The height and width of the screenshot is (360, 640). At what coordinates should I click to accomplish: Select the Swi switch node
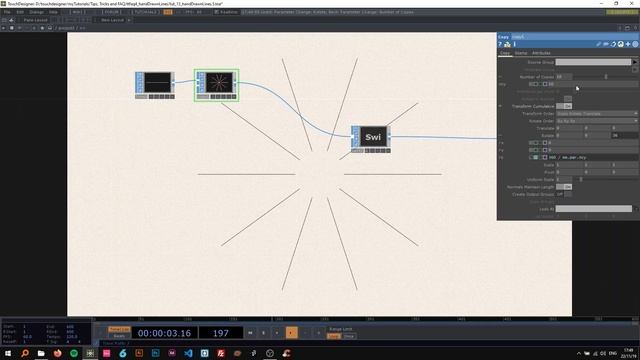[371, 139]
